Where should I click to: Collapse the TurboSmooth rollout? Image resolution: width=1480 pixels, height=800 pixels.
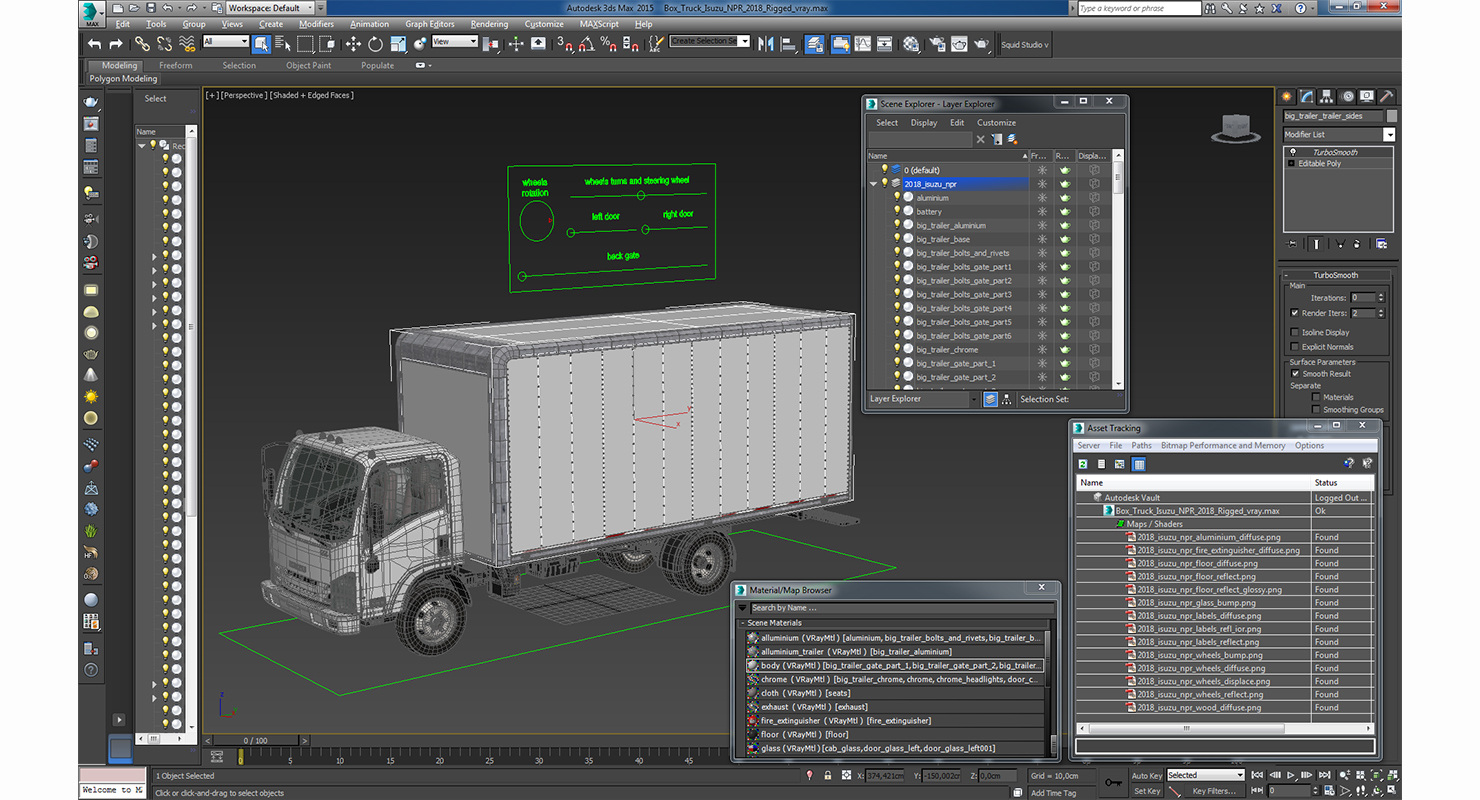[1335, 275]
